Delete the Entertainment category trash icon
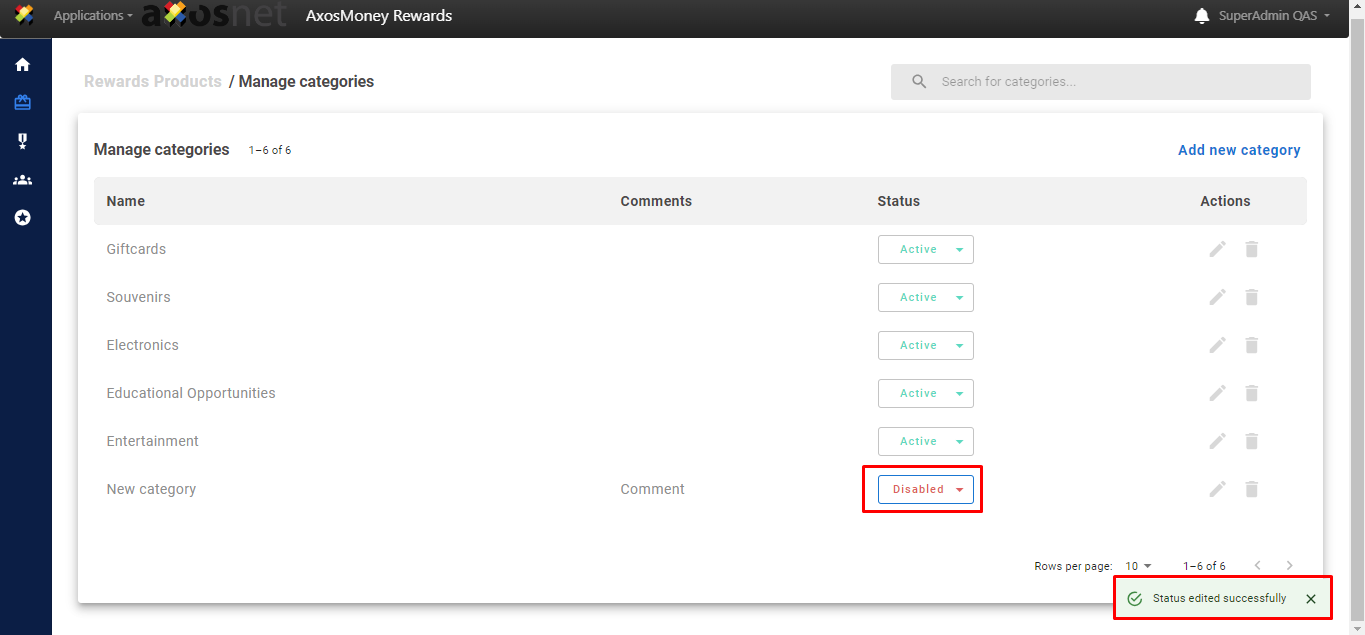Image resolution: width=1365 pixels, height=635 pixels. pos(1251,441)
